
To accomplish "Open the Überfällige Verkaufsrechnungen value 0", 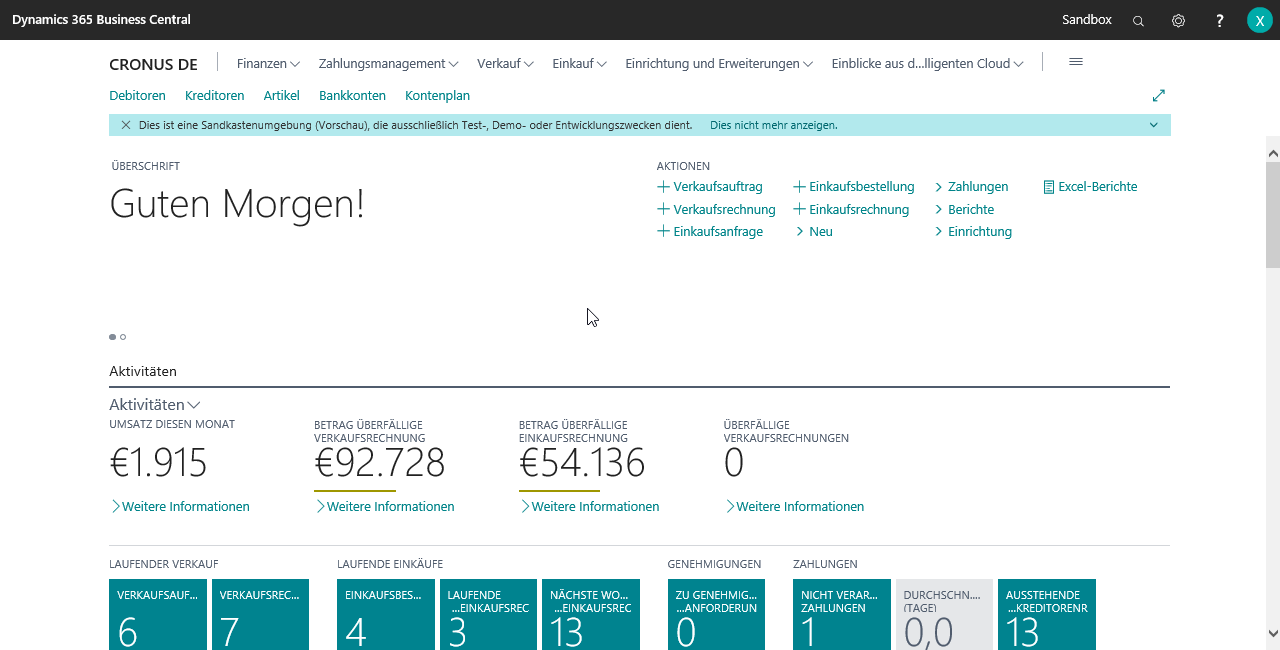I will click(734, 463).
